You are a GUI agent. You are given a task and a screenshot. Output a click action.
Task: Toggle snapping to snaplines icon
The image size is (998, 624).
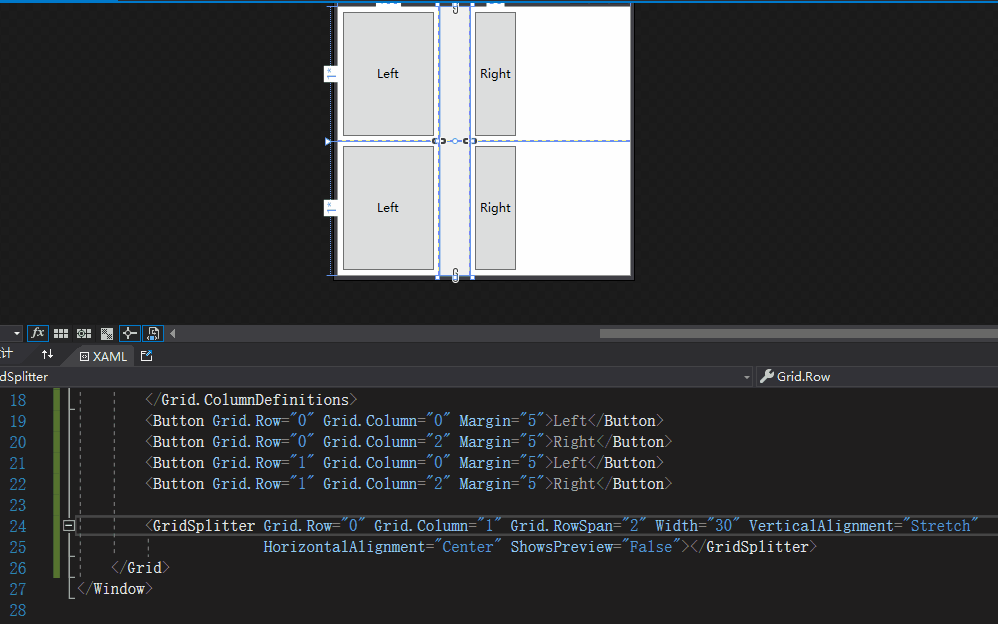(x=130, y=333)
